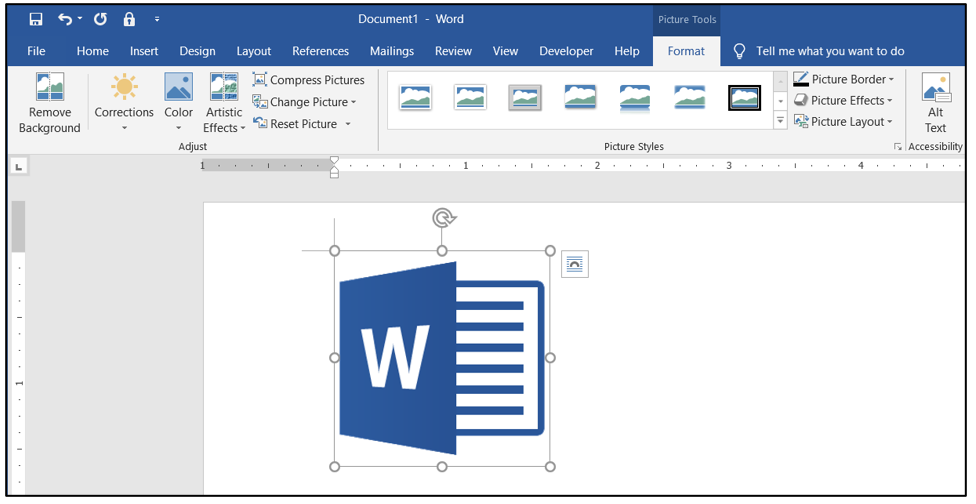
Task: Expand the Reset Picture dropdown arrow
Action: click(348, 124)
